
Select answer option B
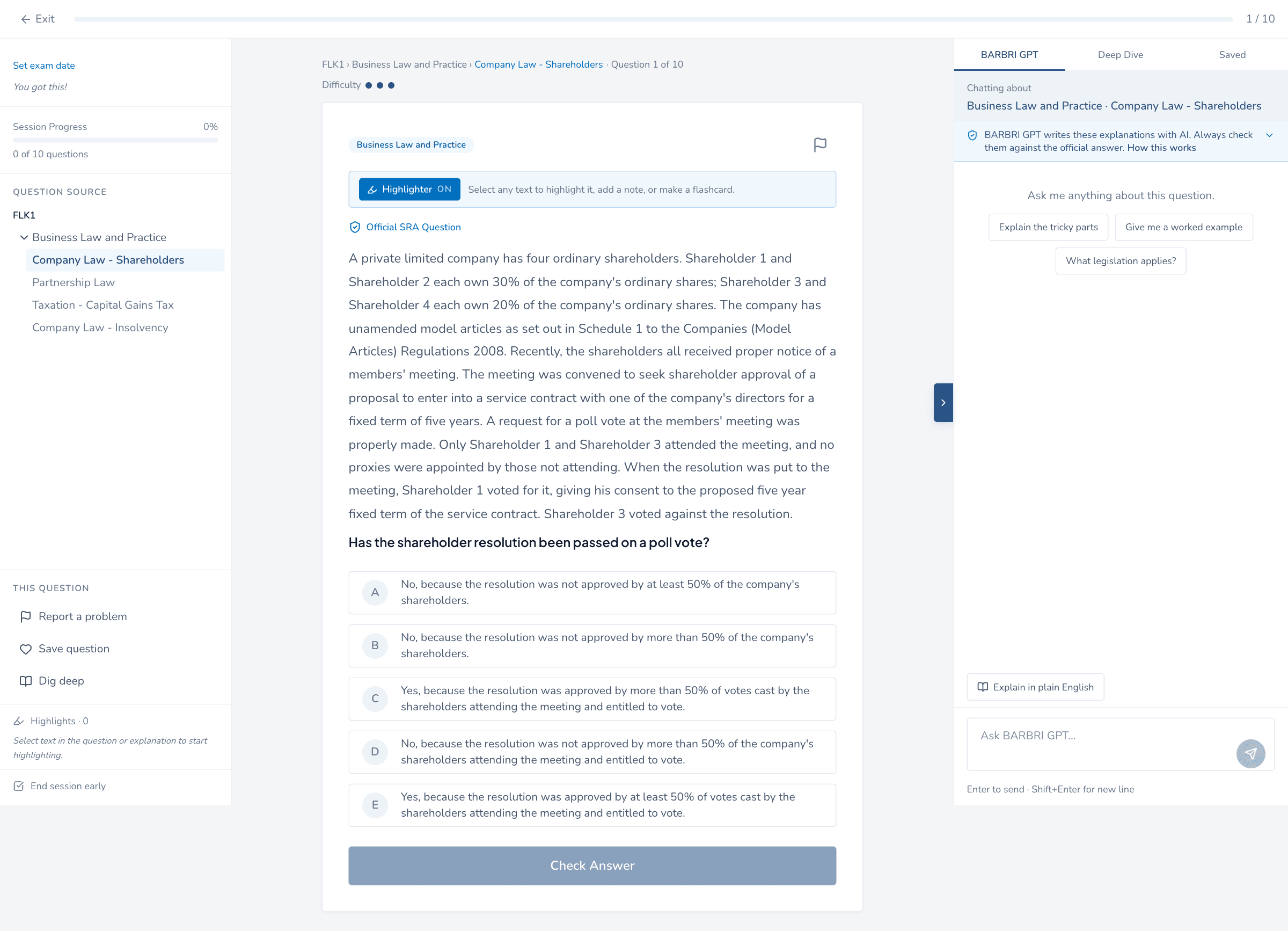click(x=592, y=646)
